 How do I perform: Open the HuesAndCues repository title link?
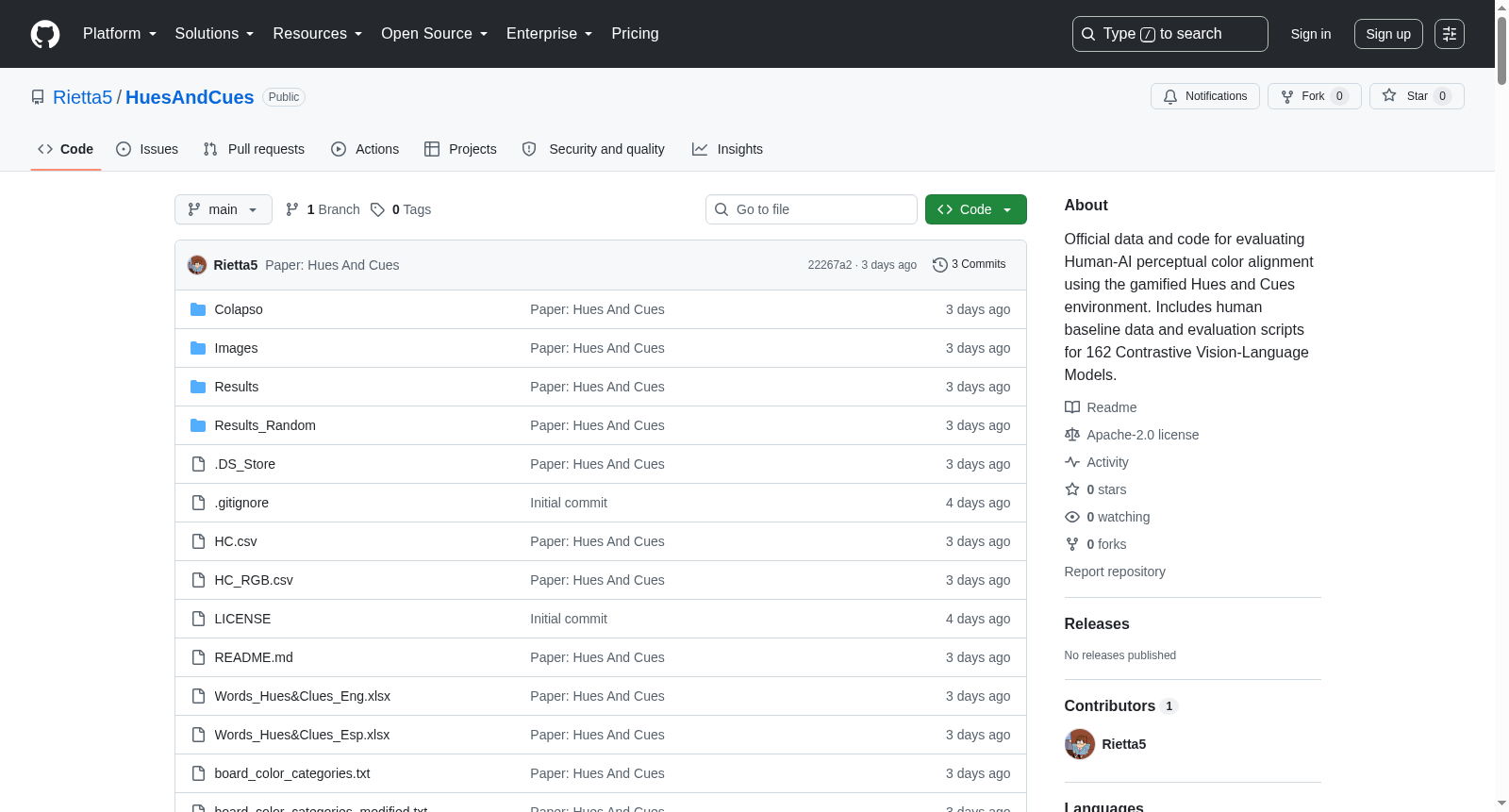[190, 97]
